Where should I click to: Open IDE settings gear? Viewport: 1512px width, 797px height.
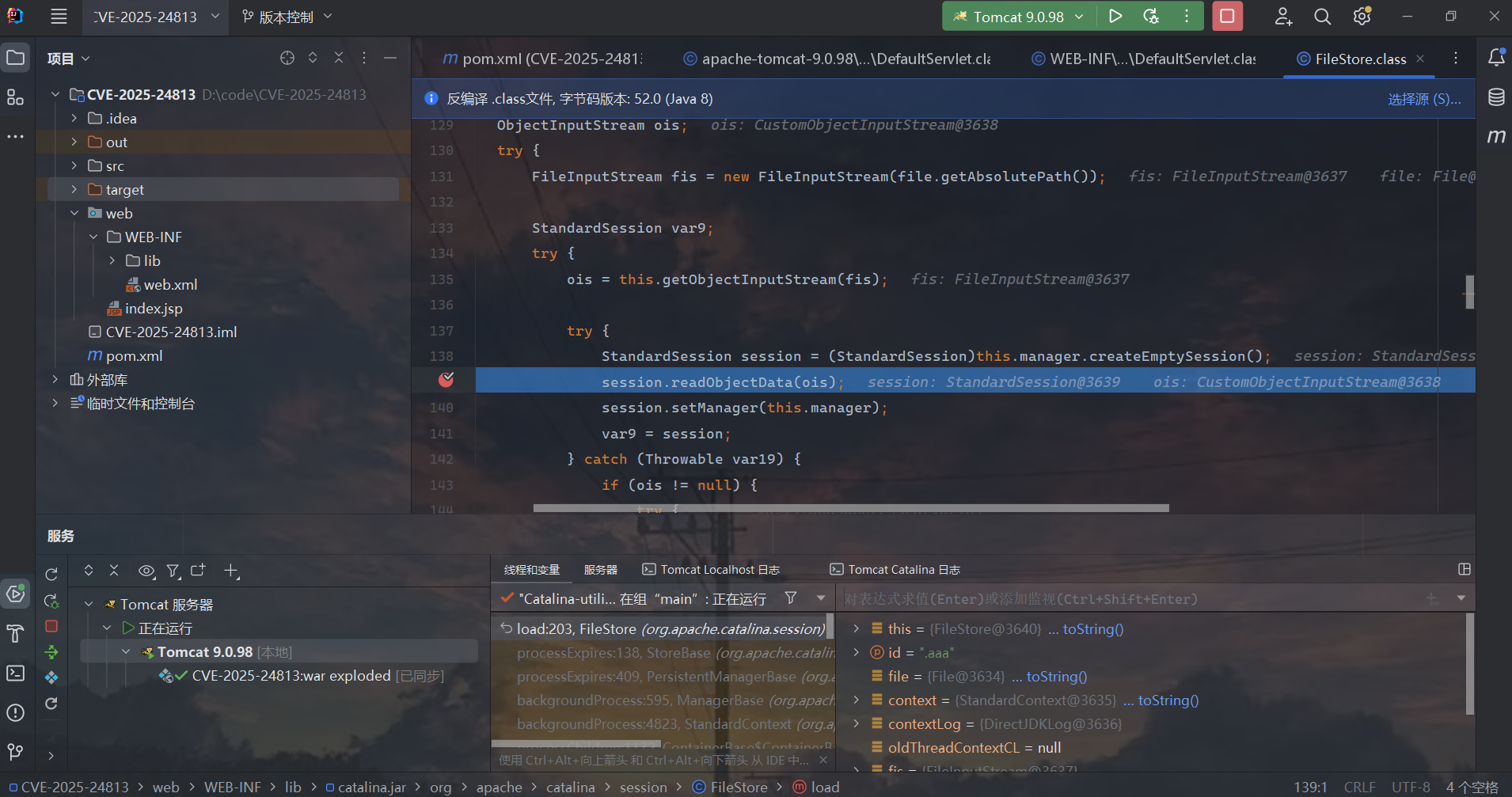point(1362,16)
